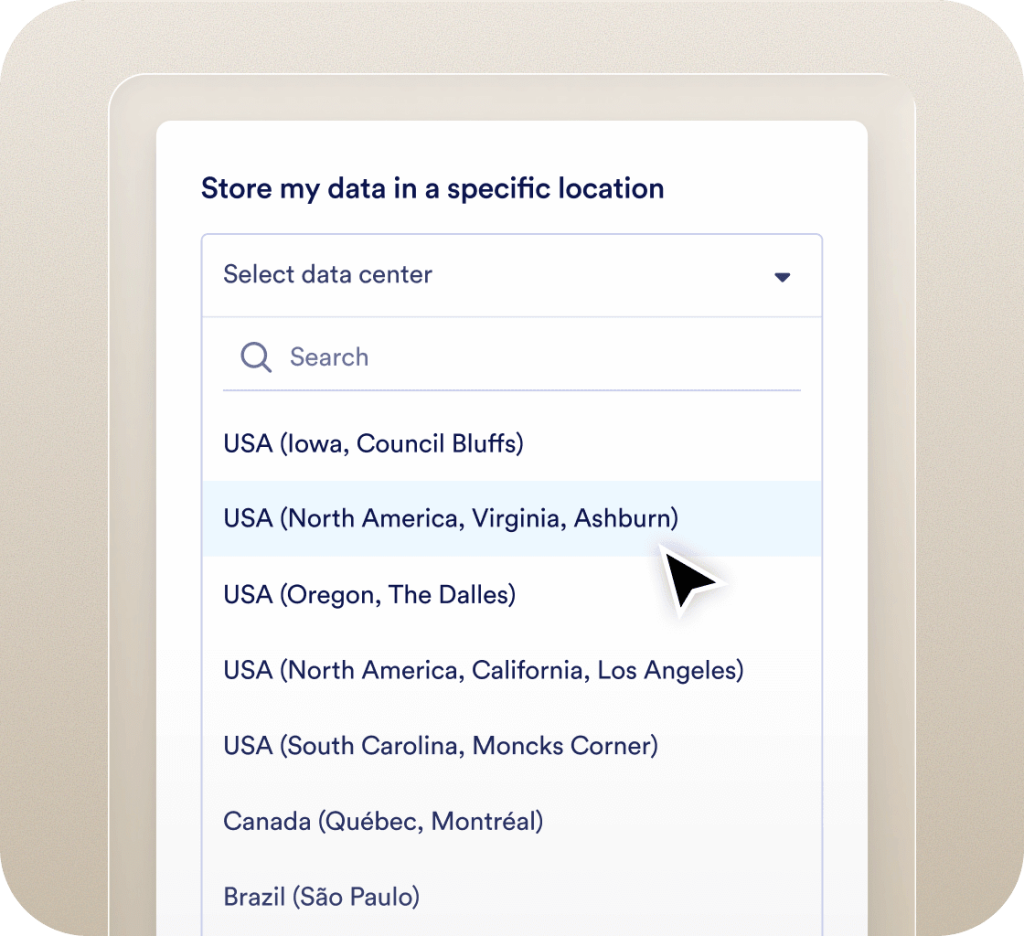This screenshot has width=1024, height=936.
Task: Click the Store my data heading
Action: 432,188
